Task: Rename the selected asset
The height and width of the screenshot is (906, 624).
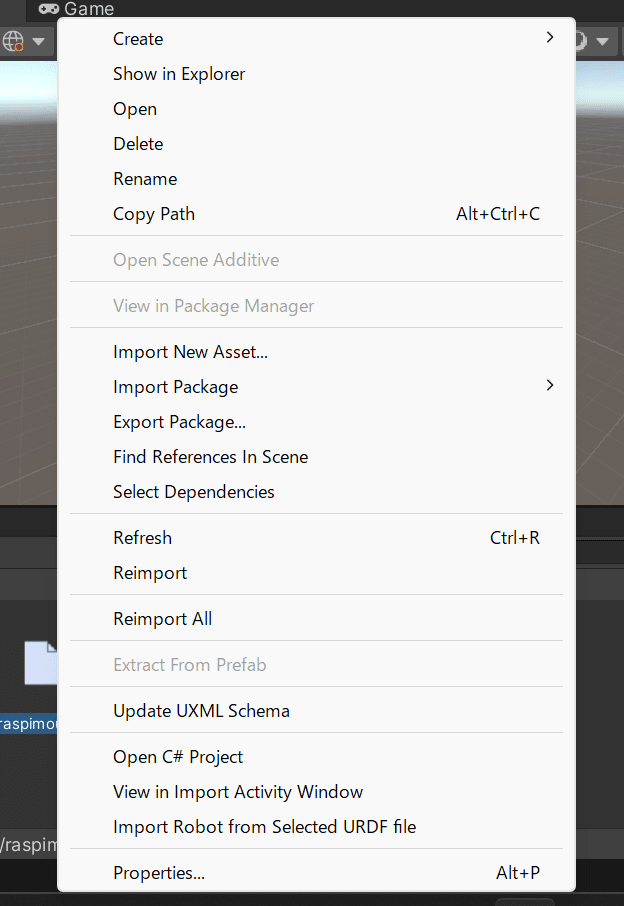Action: pos(145,179)
